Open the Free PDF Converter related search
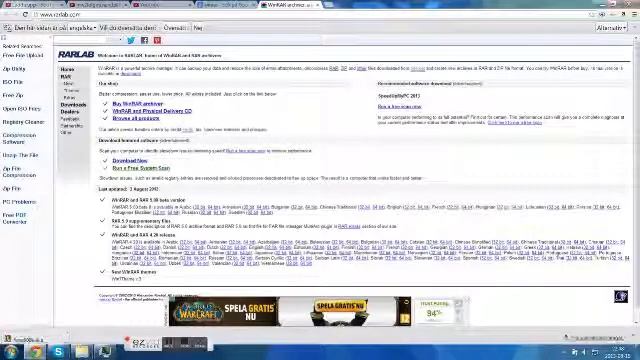The height and width of the screenshot is (360, 640). (x=15, y=218)
